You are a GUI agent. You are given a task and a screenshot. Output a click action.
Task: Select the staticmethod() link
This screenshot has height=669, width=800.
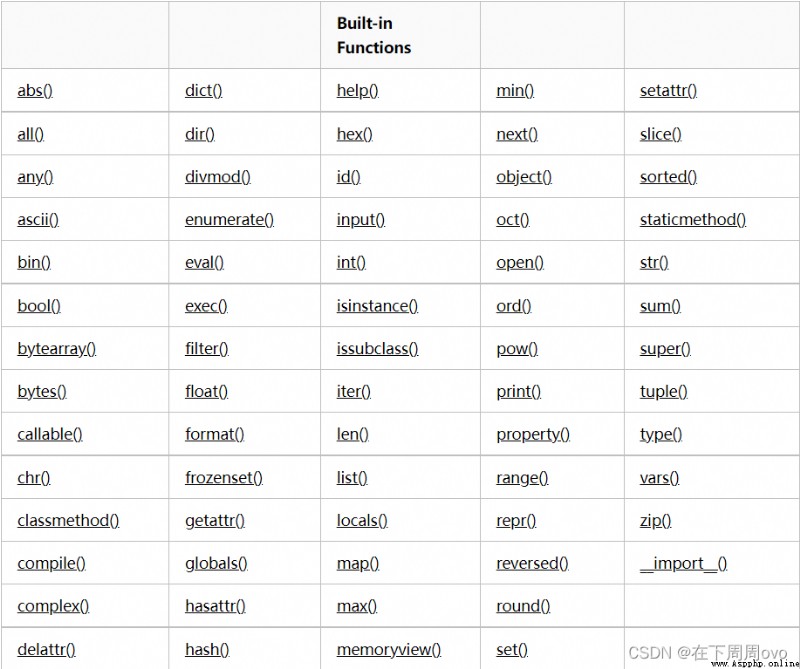692,220
